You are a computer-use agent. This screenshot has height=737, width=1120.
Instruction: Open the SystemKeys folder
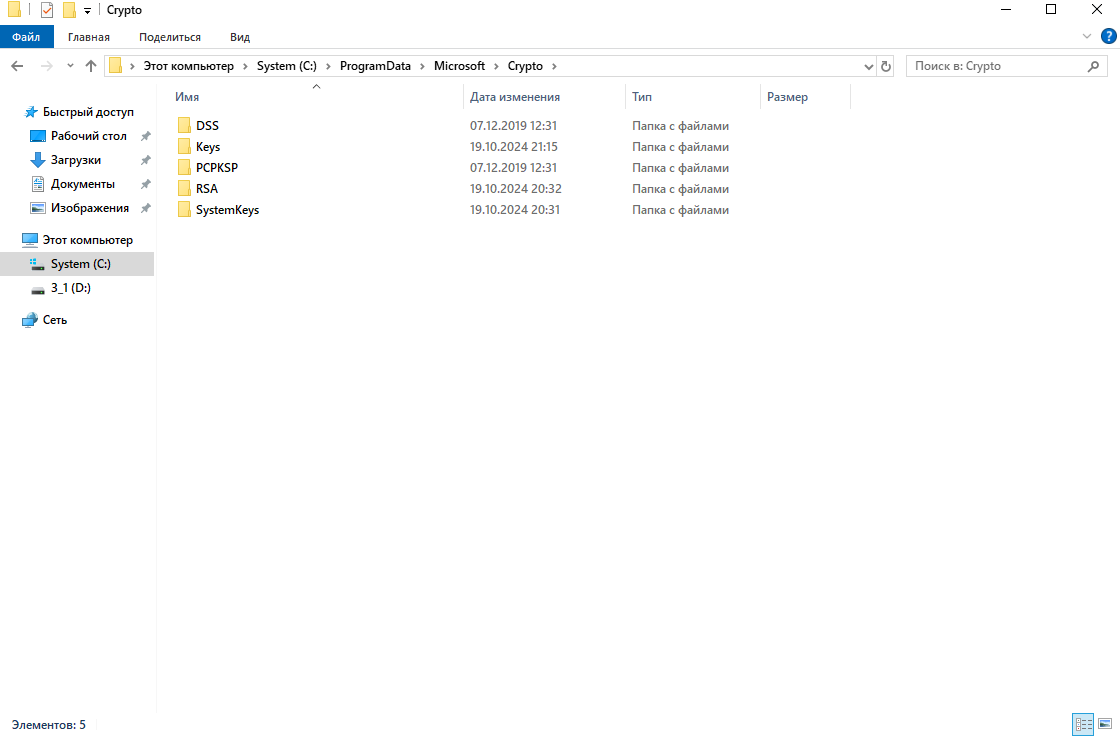(x=228, y=209)
